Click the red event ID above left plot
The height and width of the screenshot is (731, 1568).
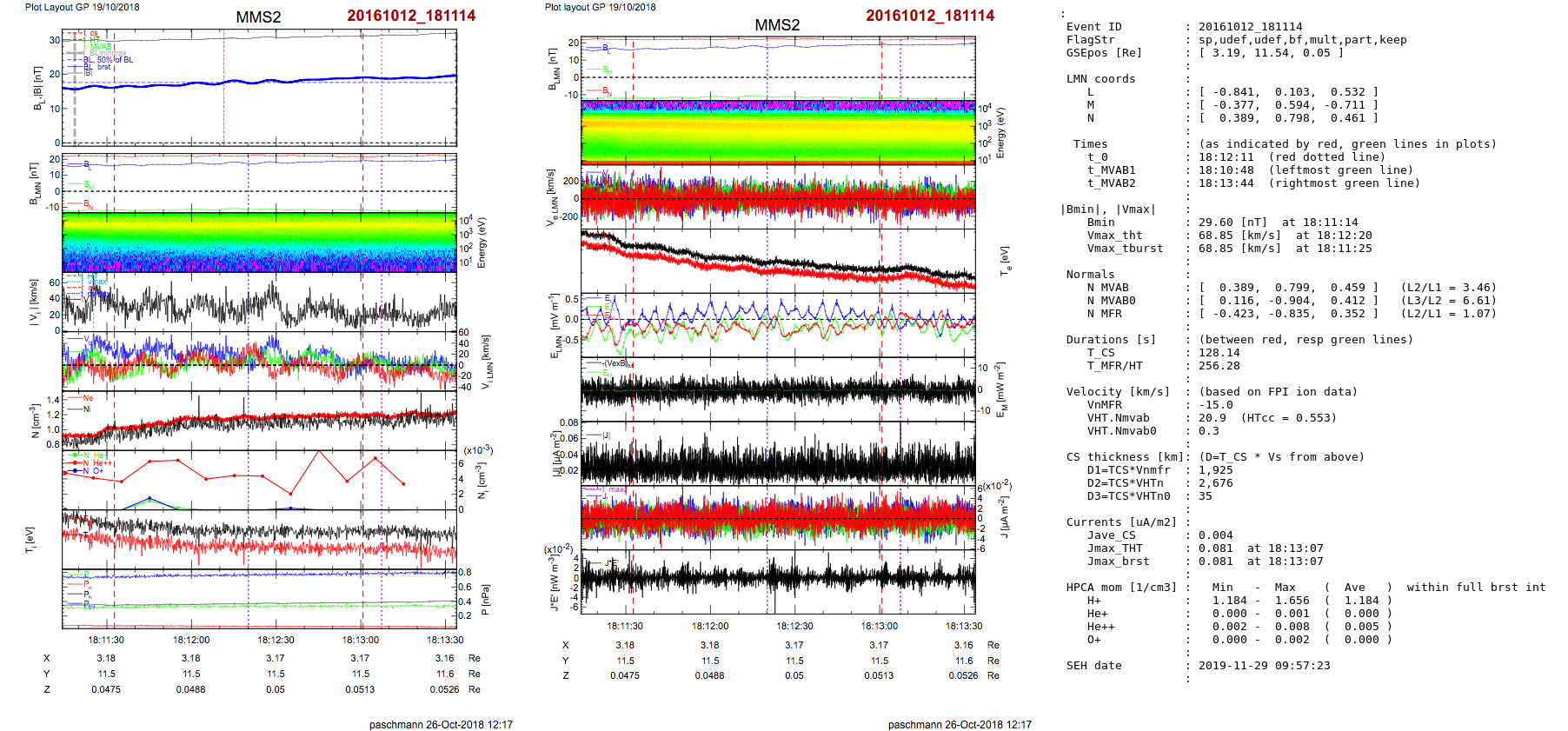pyautogui.click(x=411, y=16)
